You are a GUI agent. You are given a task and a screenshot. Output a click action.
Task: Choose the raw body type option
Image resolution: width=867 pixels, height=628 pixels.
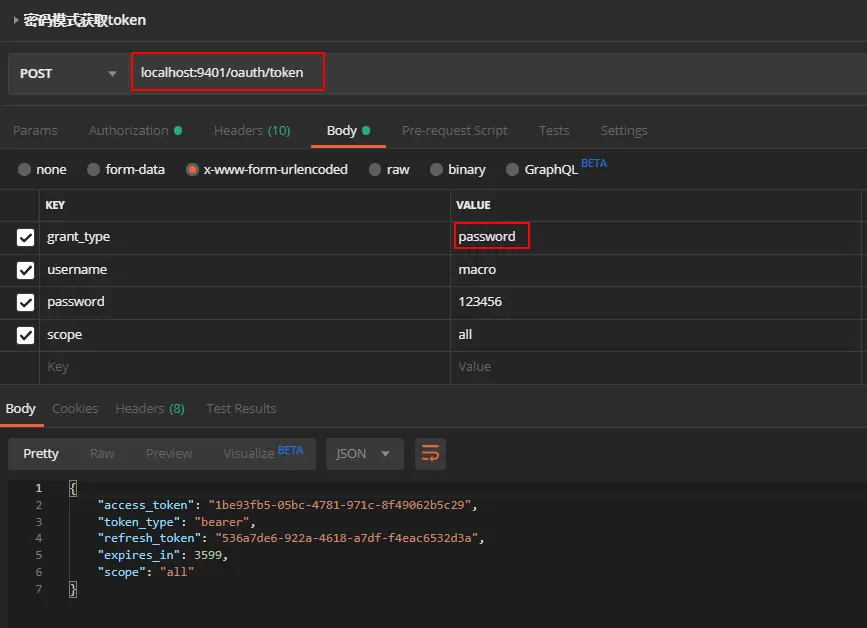pyautogui.click(x=375, y=170)
